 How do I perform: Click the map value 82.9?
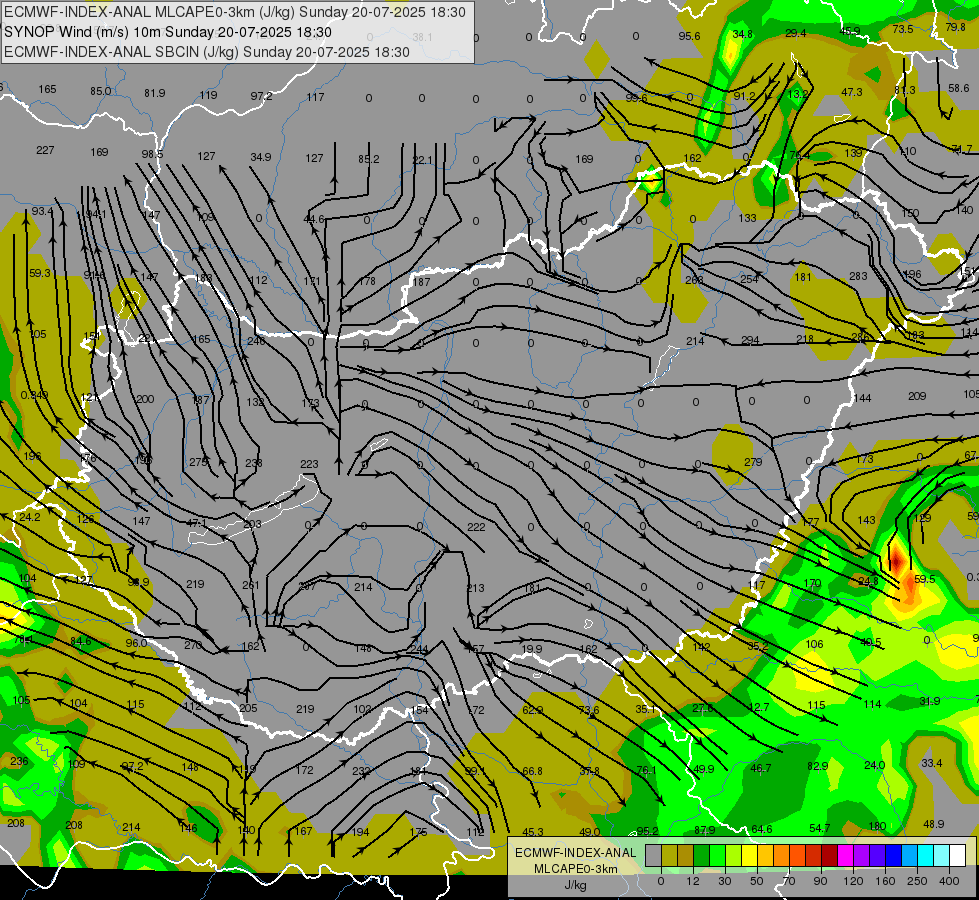pos(817,766)
